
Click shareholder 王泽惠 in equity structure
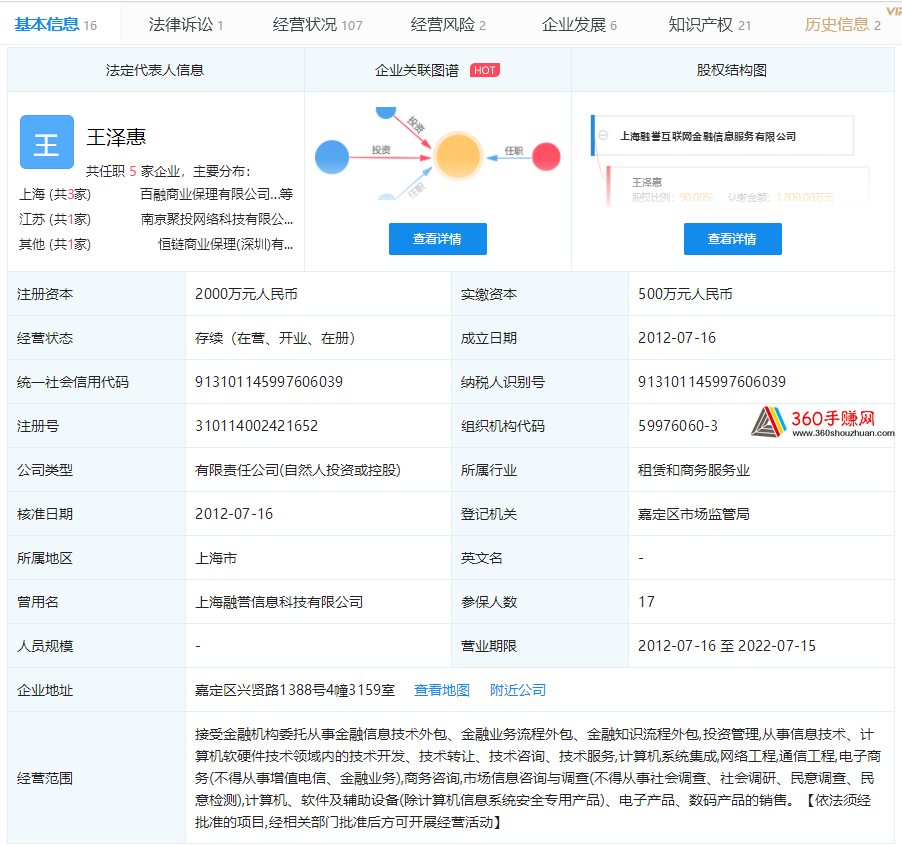point(647,182)
